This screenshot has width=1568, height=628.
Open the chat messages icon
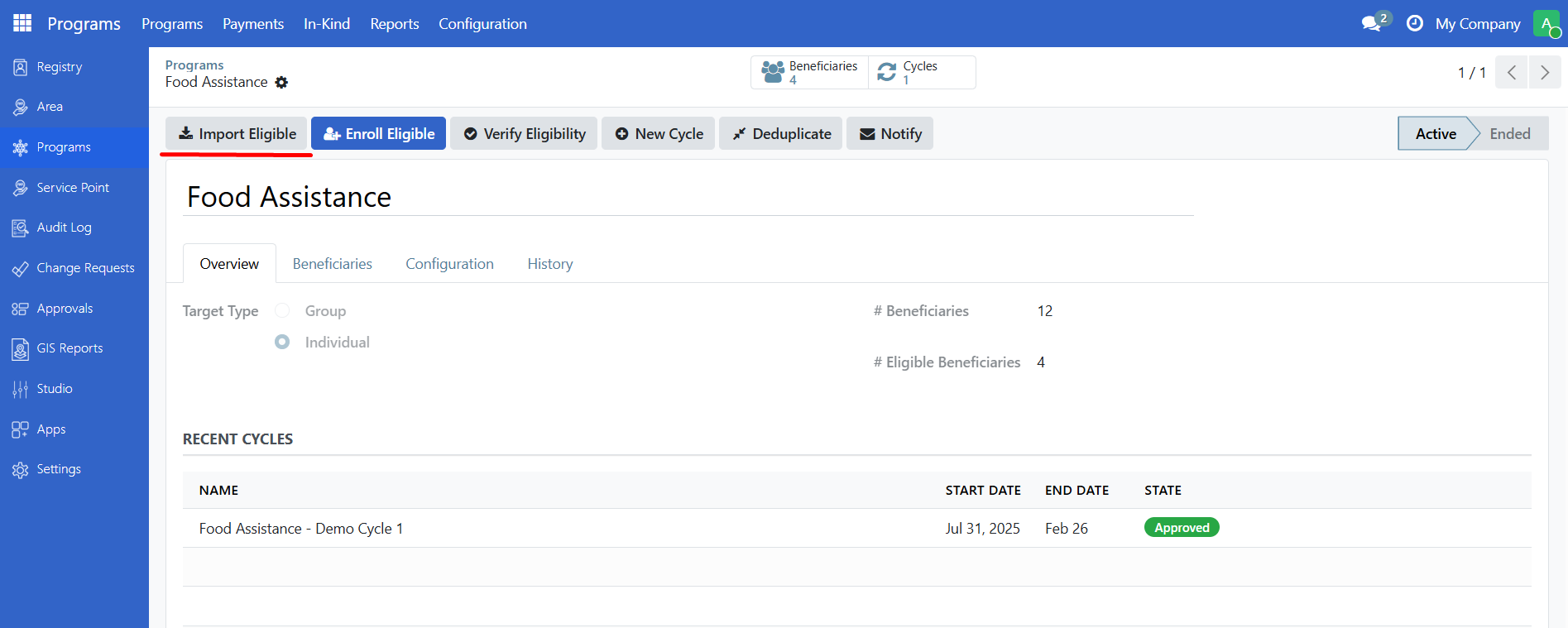[x=1371, y=23]
